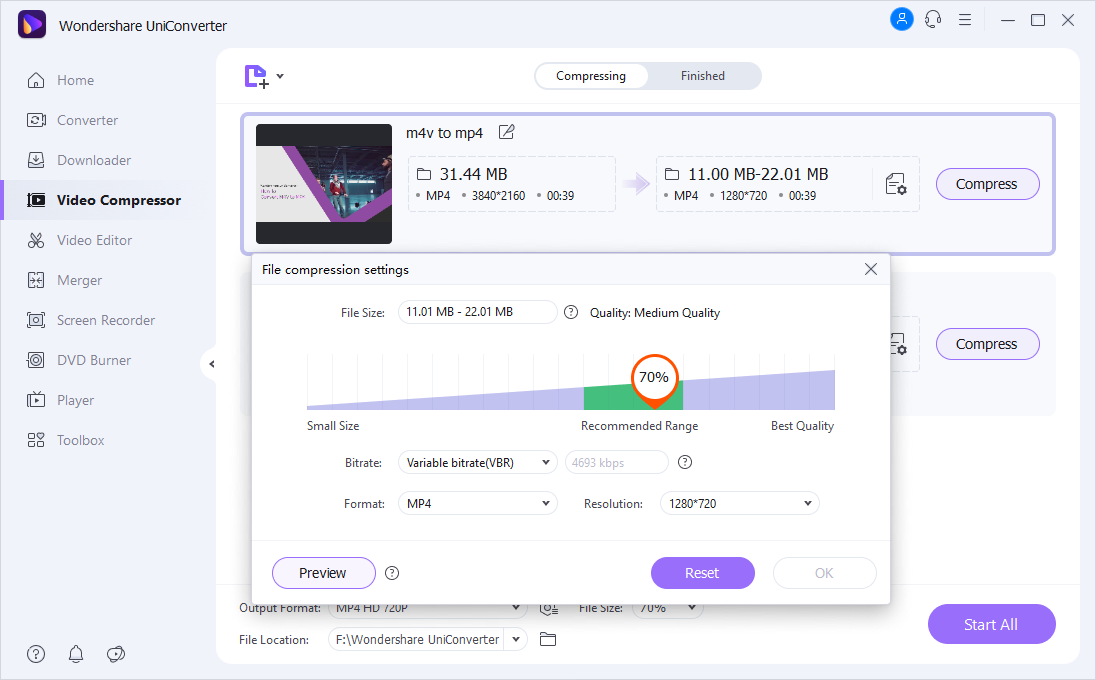Click the help icon next to Preview
The width and height of the screenshot is (1096, 680).
[x=392, y=573]
